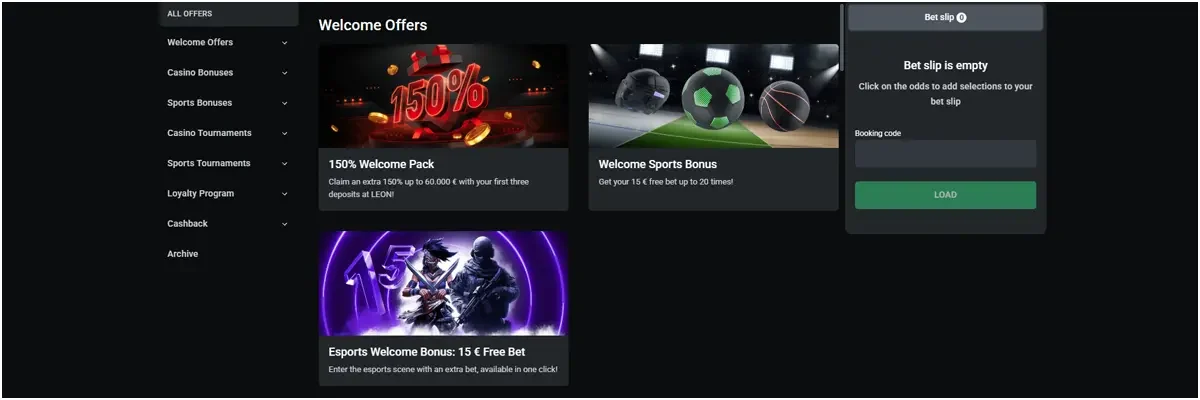Open the Archive section

point(183,254)
